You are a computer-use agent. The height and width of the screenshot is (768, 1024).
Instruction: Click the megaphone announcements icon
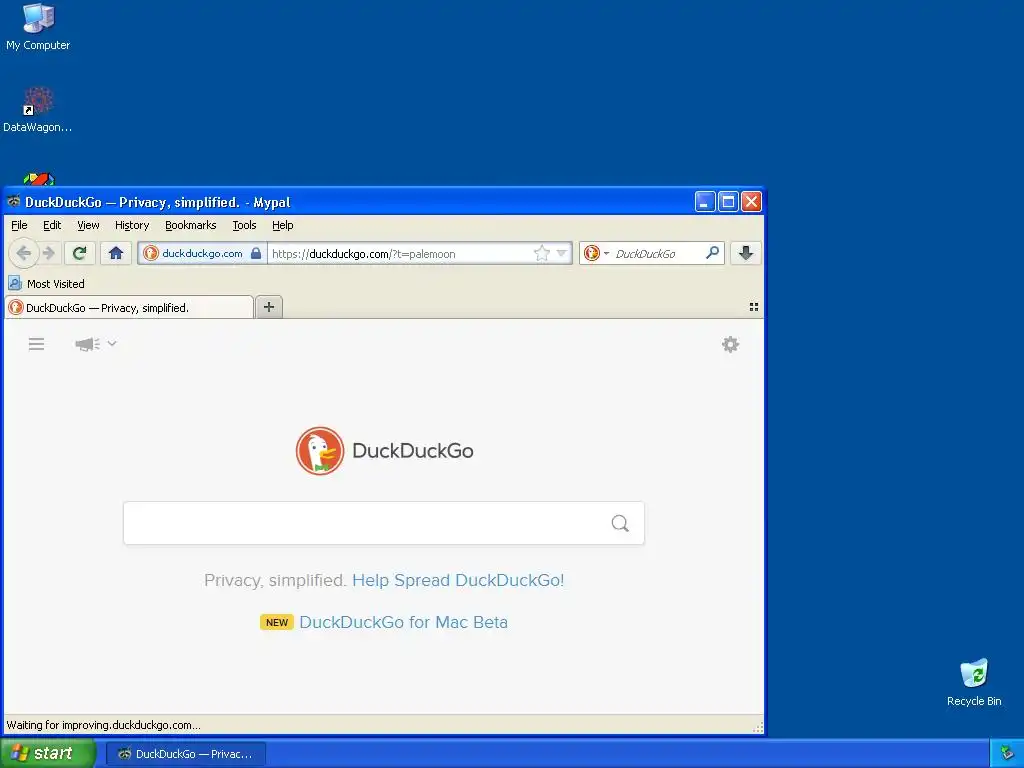(88, 344)
